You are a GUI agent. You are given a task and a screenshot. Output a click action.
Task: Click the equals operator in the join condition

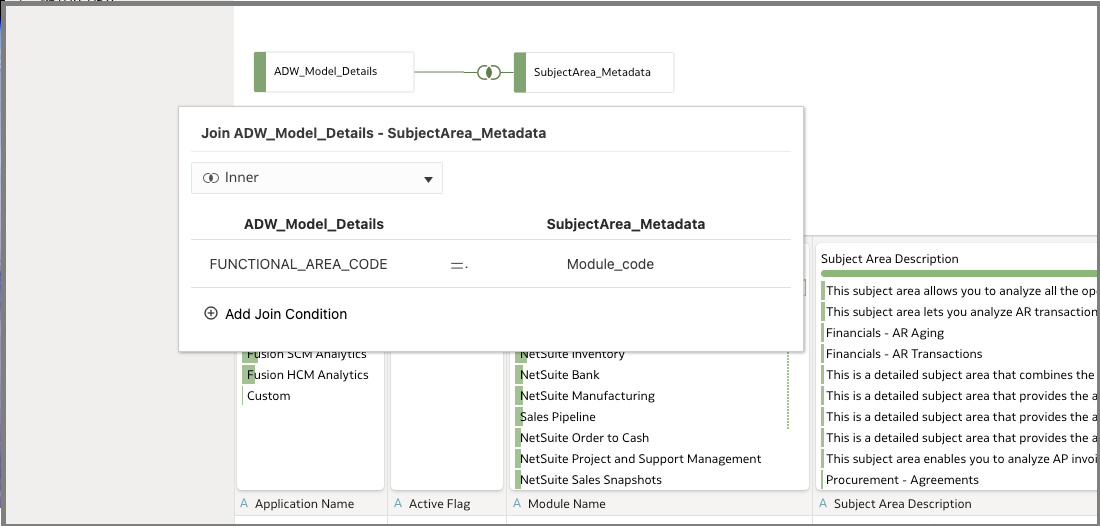[x=458, y=265]
